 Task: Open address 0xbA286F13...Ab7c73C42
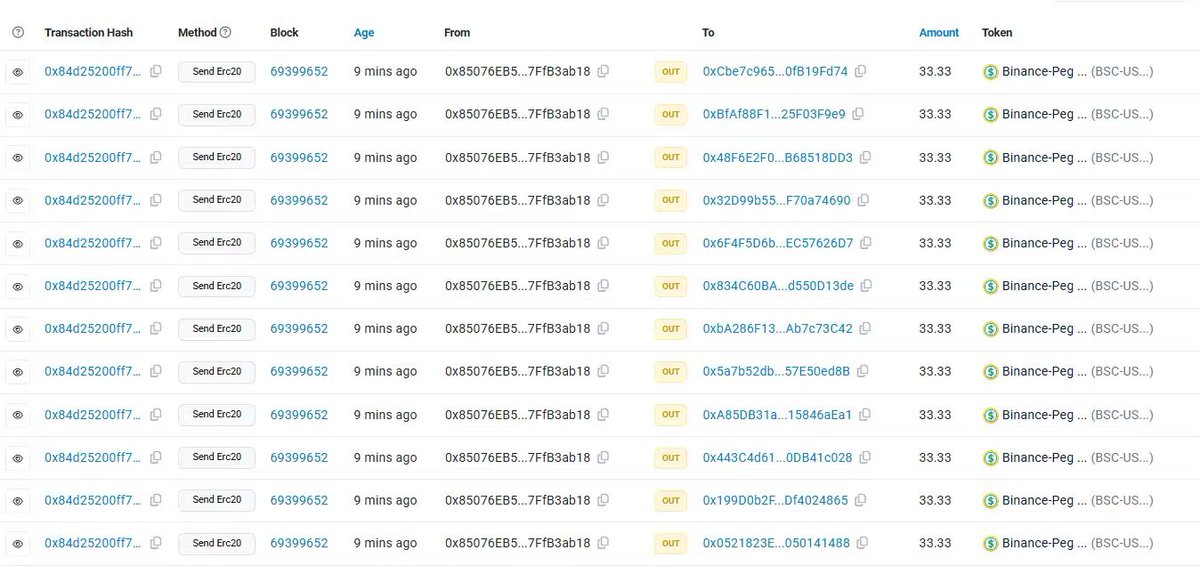pyautogui.click(x=778, y=329)
